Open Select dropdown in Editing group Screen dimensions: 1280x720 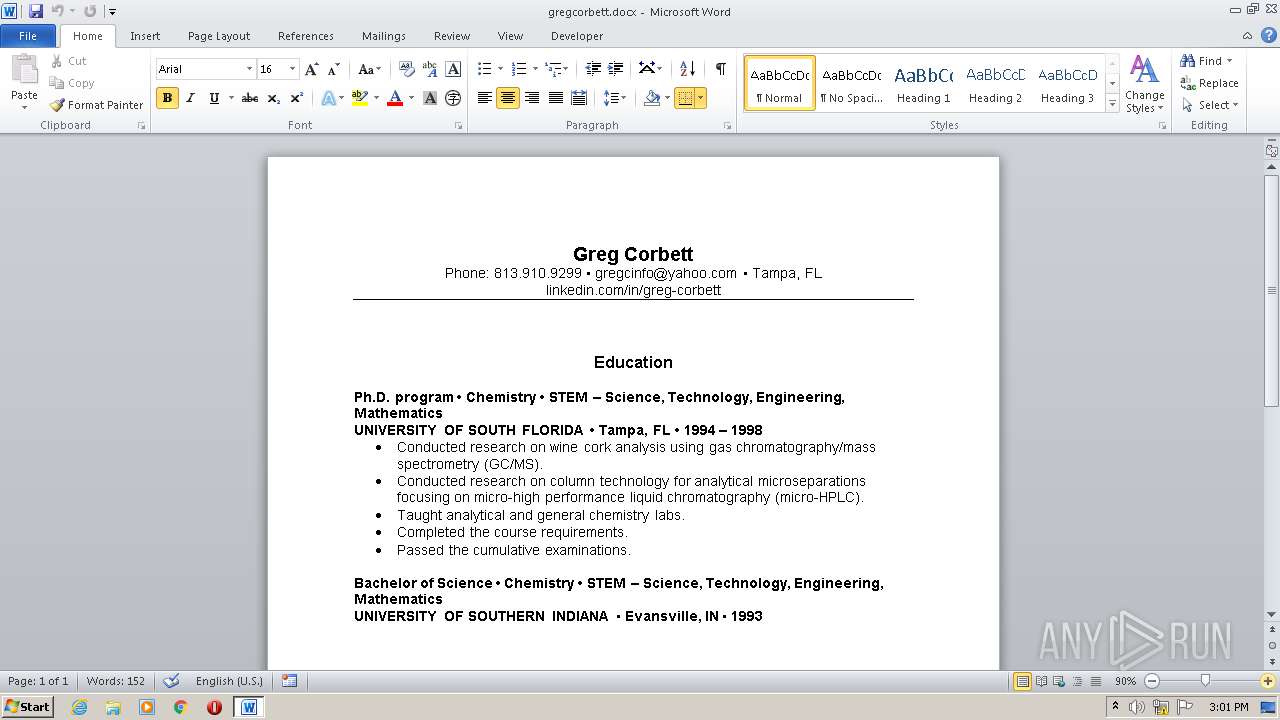coord(1210,105)
